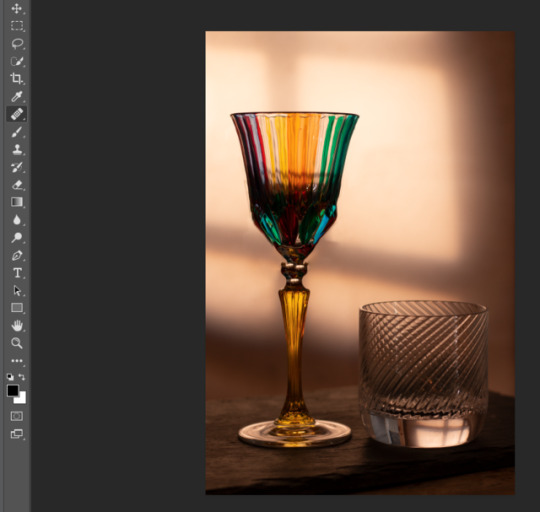540x512 pixels.
Task: Select the Clone Stamp tool
Action: (17, 149)
